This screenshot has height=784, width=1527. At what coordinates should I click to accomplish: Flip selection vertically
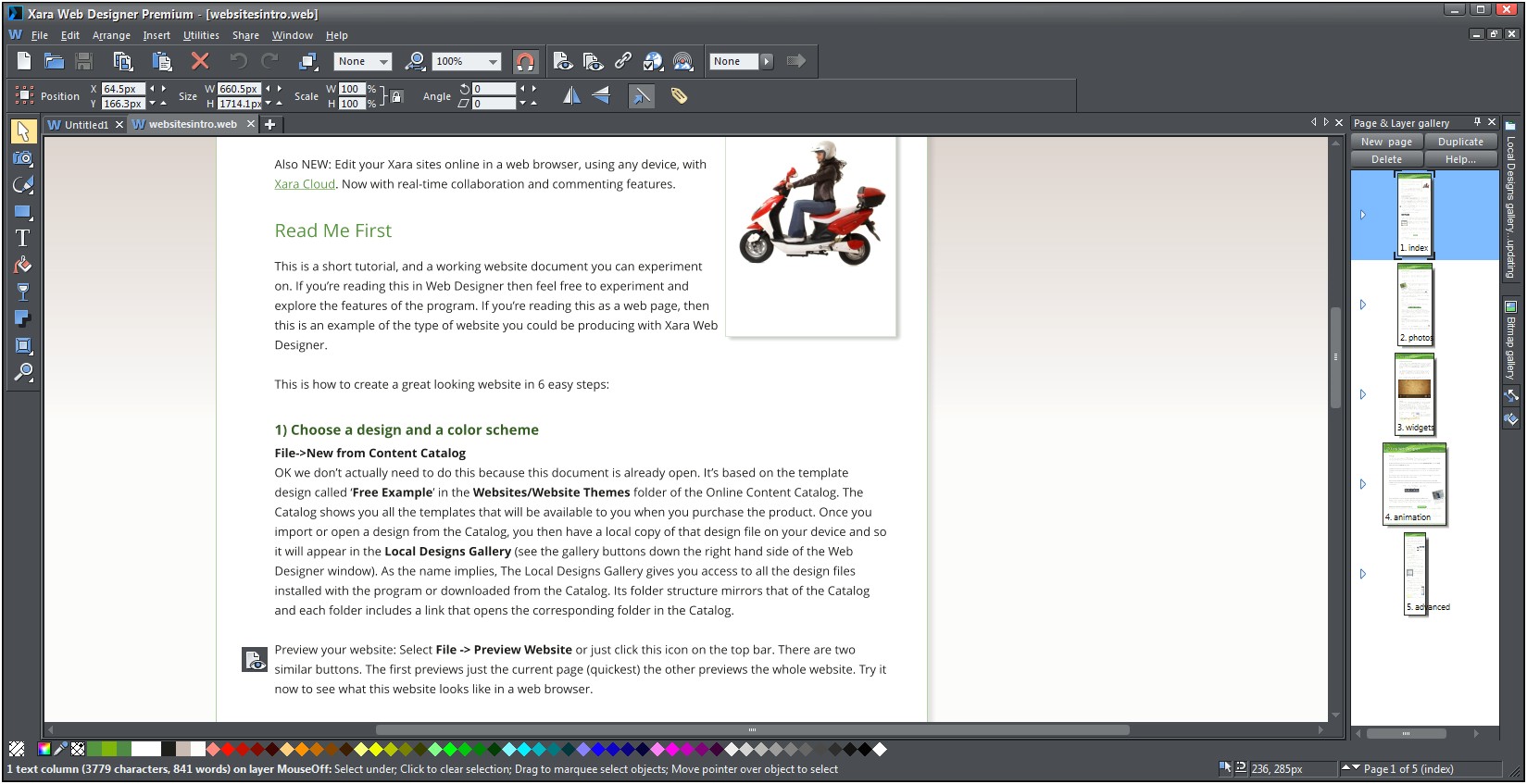601,95
